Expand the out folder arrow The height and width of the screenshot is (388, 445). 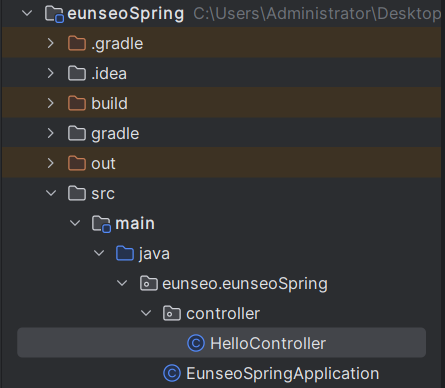[x=51, y=163]
